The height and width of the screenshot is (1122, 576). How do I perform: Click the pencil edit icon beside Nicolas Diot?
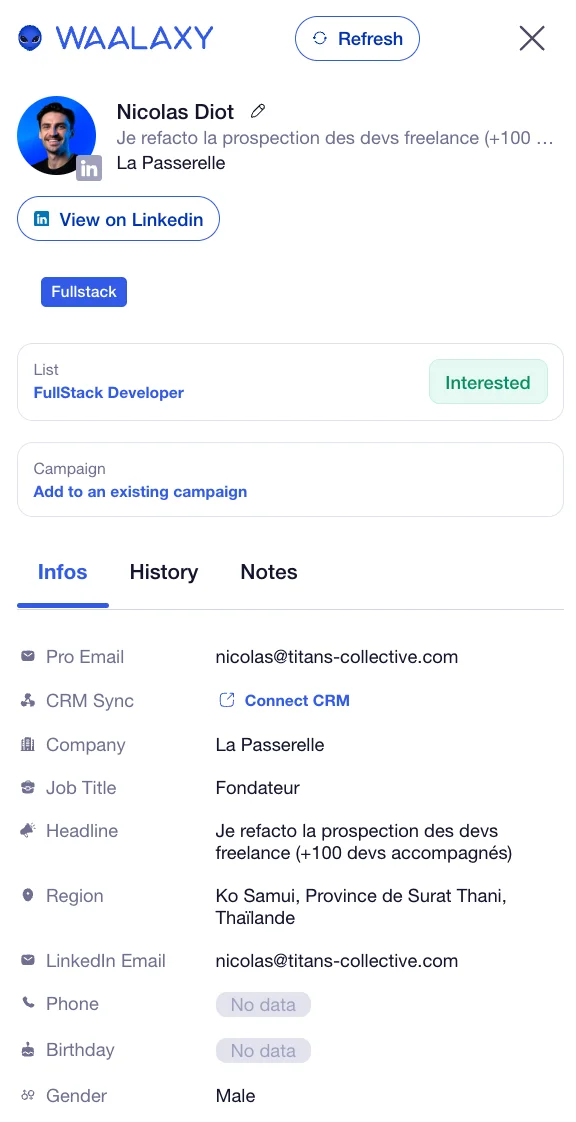tap(258, 111)
